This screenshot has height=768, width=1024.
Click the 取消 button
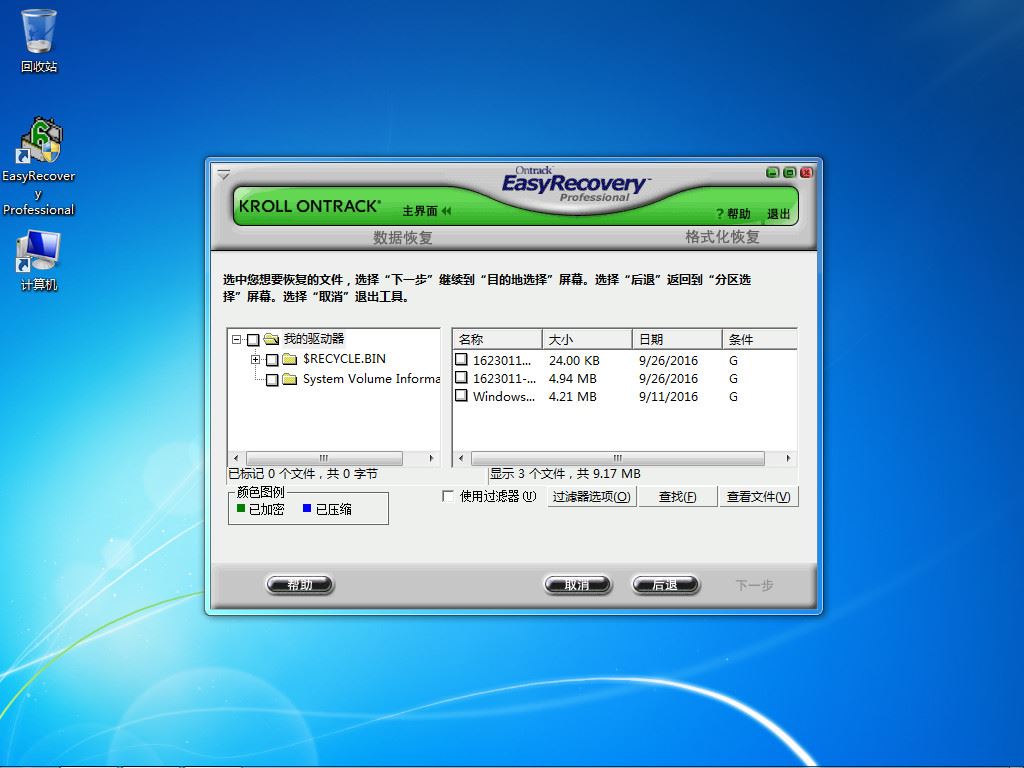577,584
